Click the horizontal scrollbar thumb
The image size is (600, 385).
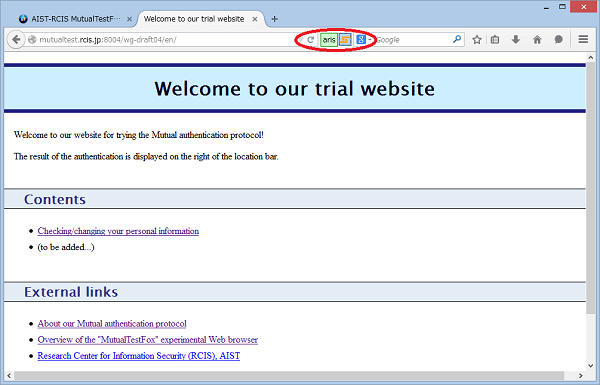[289, 375]
